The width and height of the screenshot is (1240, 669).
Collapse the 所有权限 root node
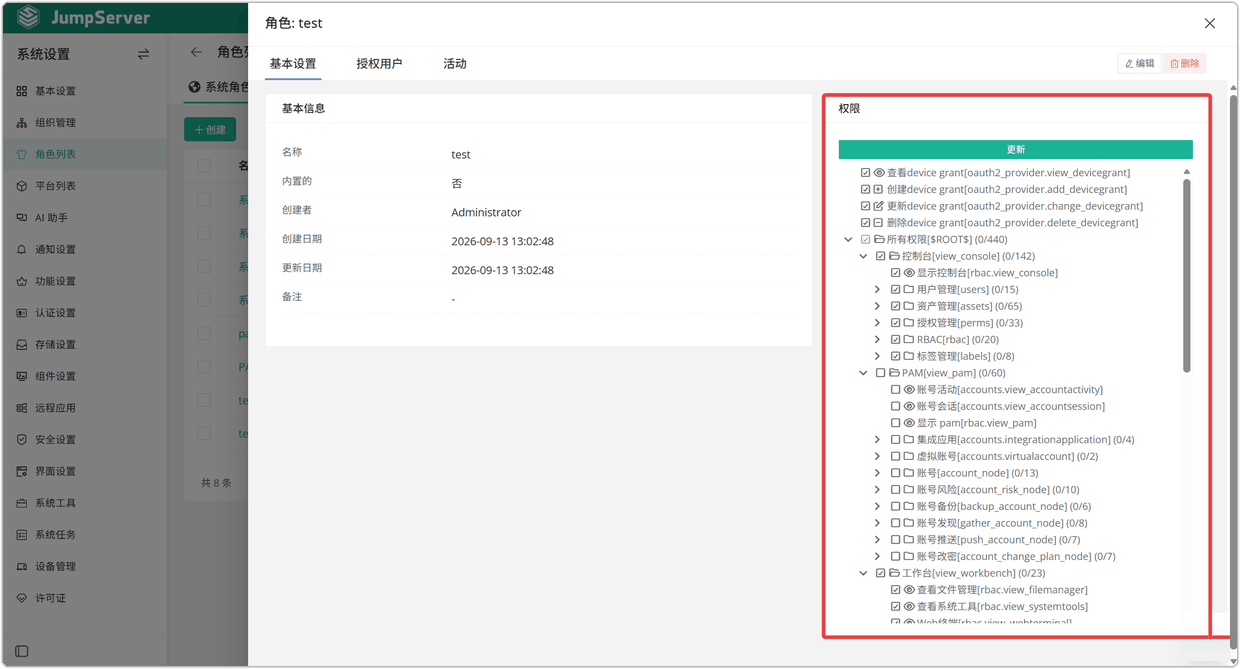coord(849,240)
